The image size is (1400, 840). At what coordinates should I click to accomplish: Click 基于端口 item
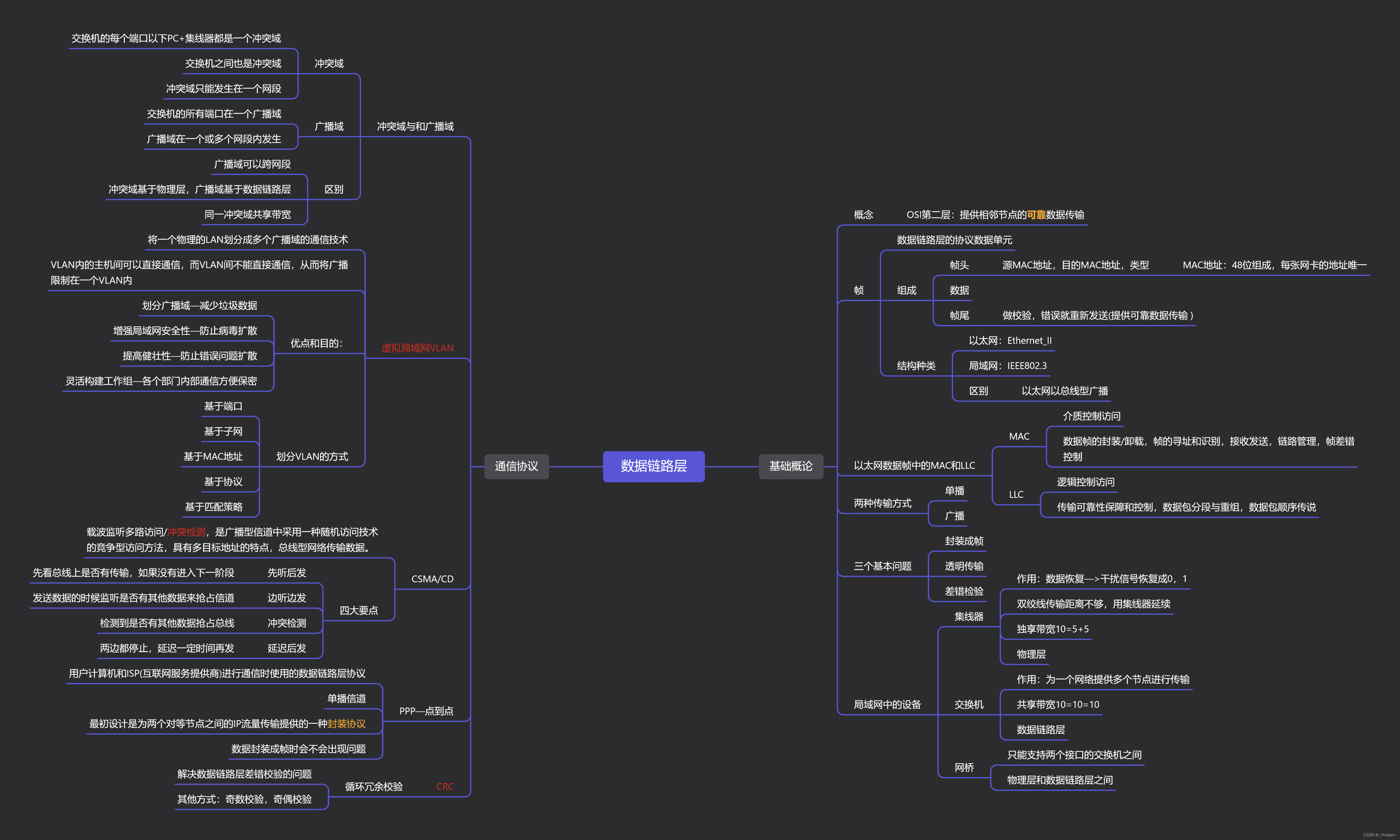(x=223, y=406)
